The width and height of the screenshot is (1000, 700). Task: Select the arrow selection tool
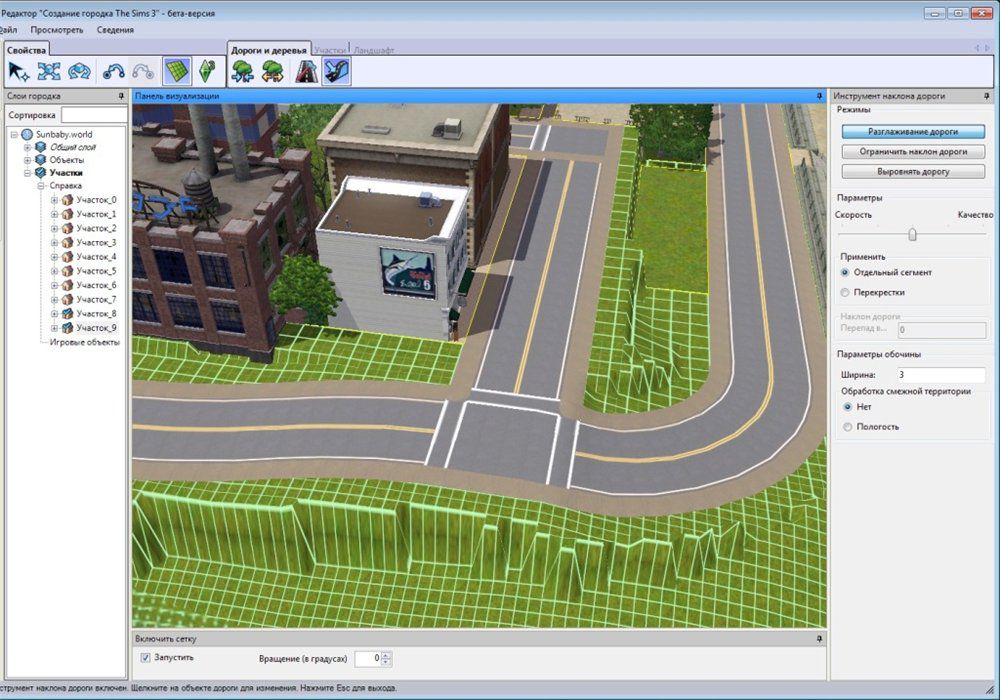coord(18,71)
